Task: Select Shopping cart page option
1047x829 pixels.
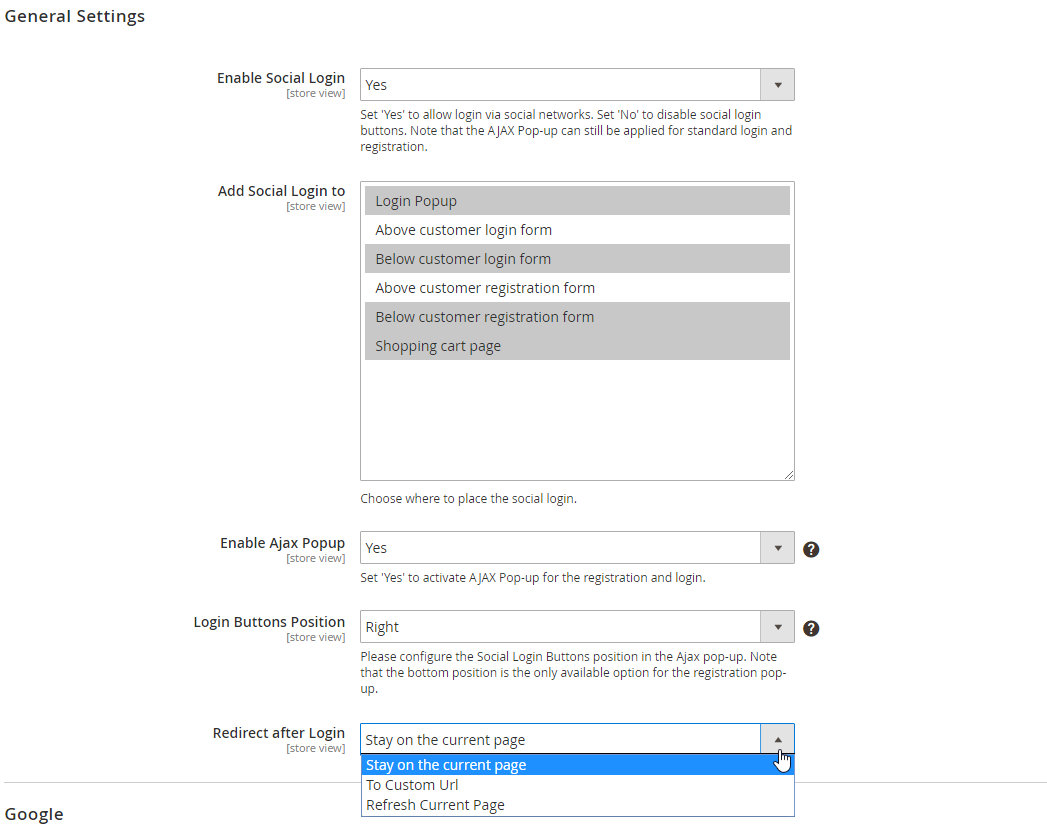Action: point(577,346)
